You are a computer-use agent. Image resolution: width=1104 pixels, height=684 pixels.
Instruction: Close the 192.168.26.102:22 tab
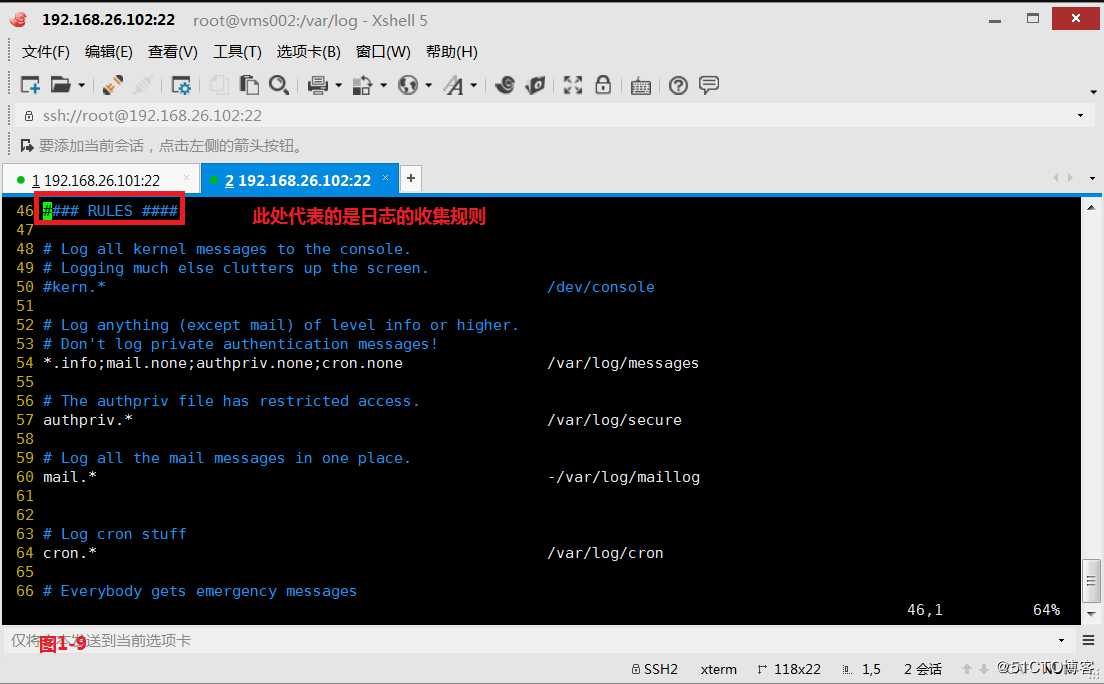385,178
